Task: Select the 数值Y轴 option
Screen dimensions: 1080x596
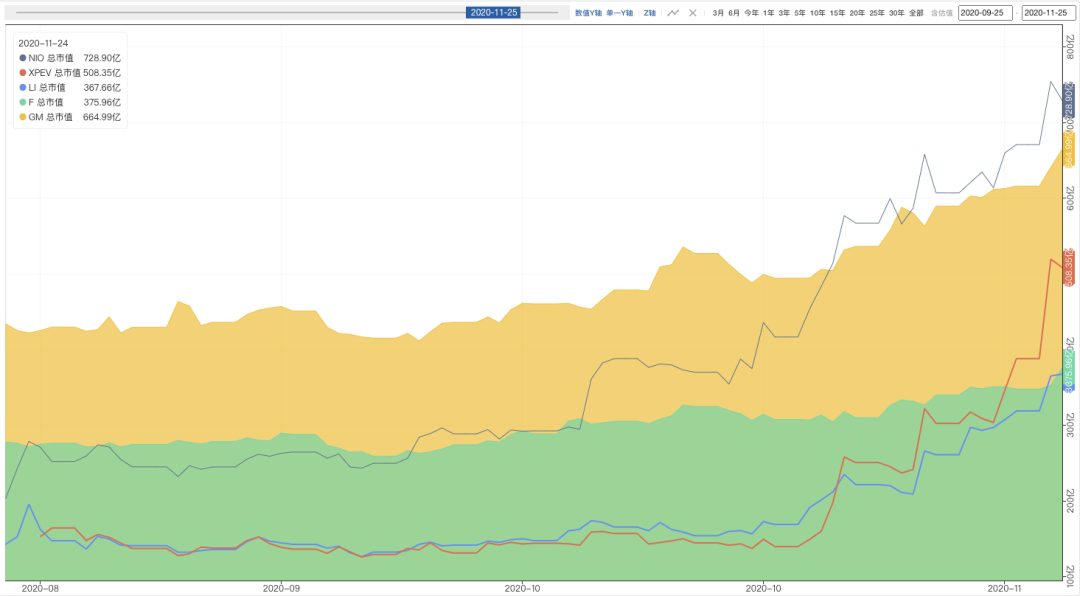Action: [x=588, y=13]
